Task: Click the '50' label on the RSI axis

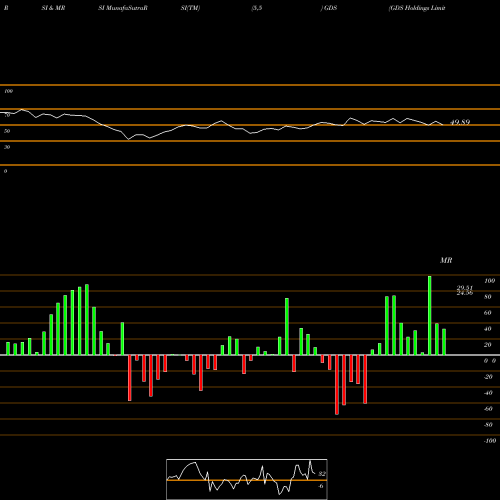Action: tap(7, 131)
